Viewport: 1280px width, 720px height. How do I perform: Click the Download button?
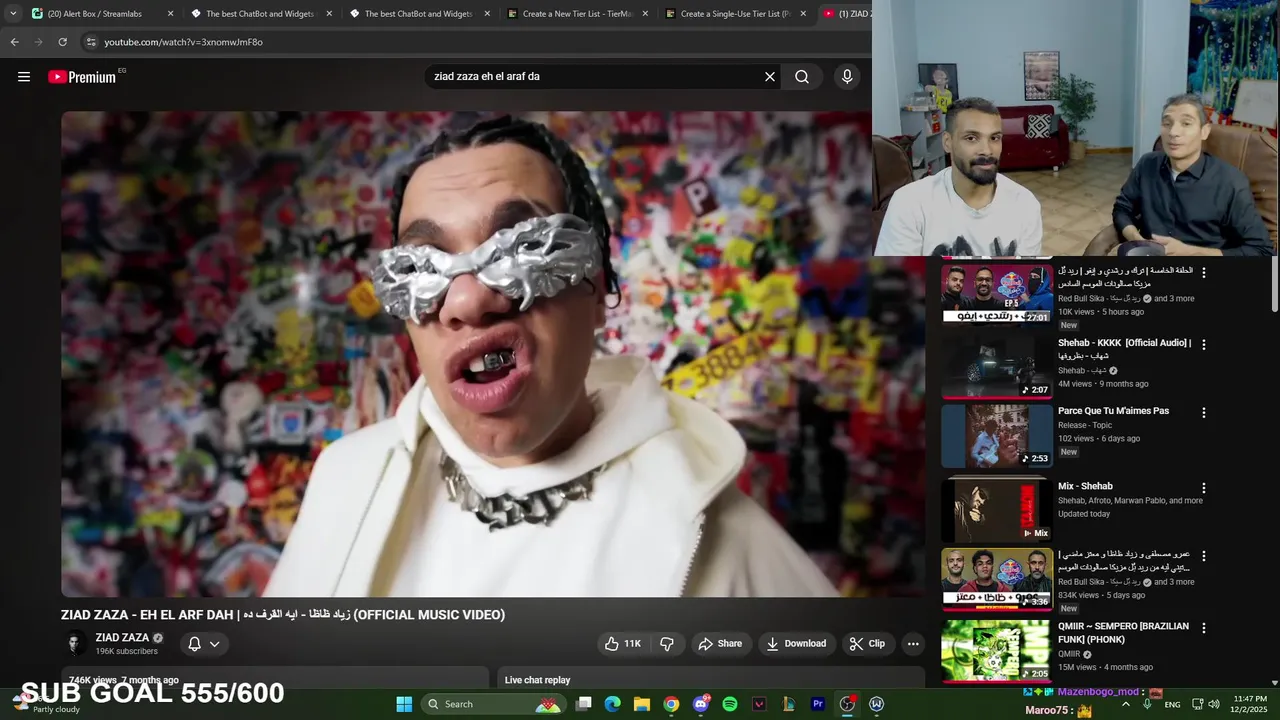tap(796, 644)
